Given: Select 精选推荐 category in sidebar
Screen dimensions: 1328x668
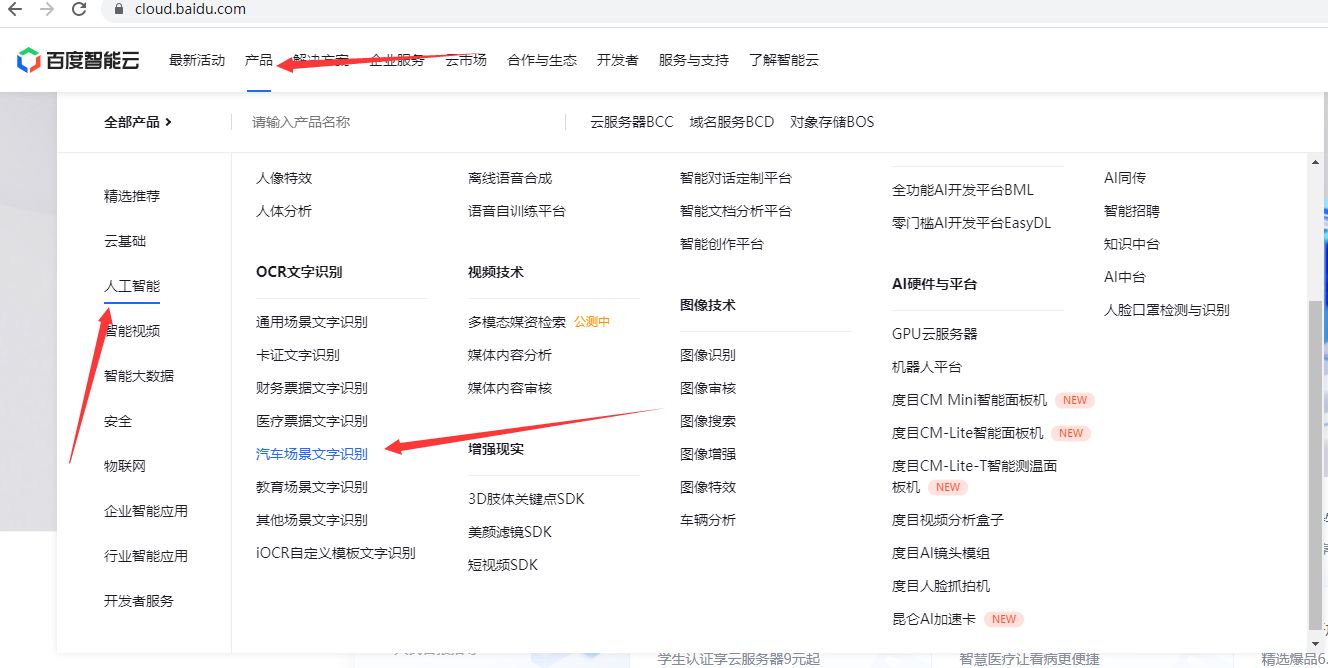Looking at the screenshot, I should coord(132,196).
